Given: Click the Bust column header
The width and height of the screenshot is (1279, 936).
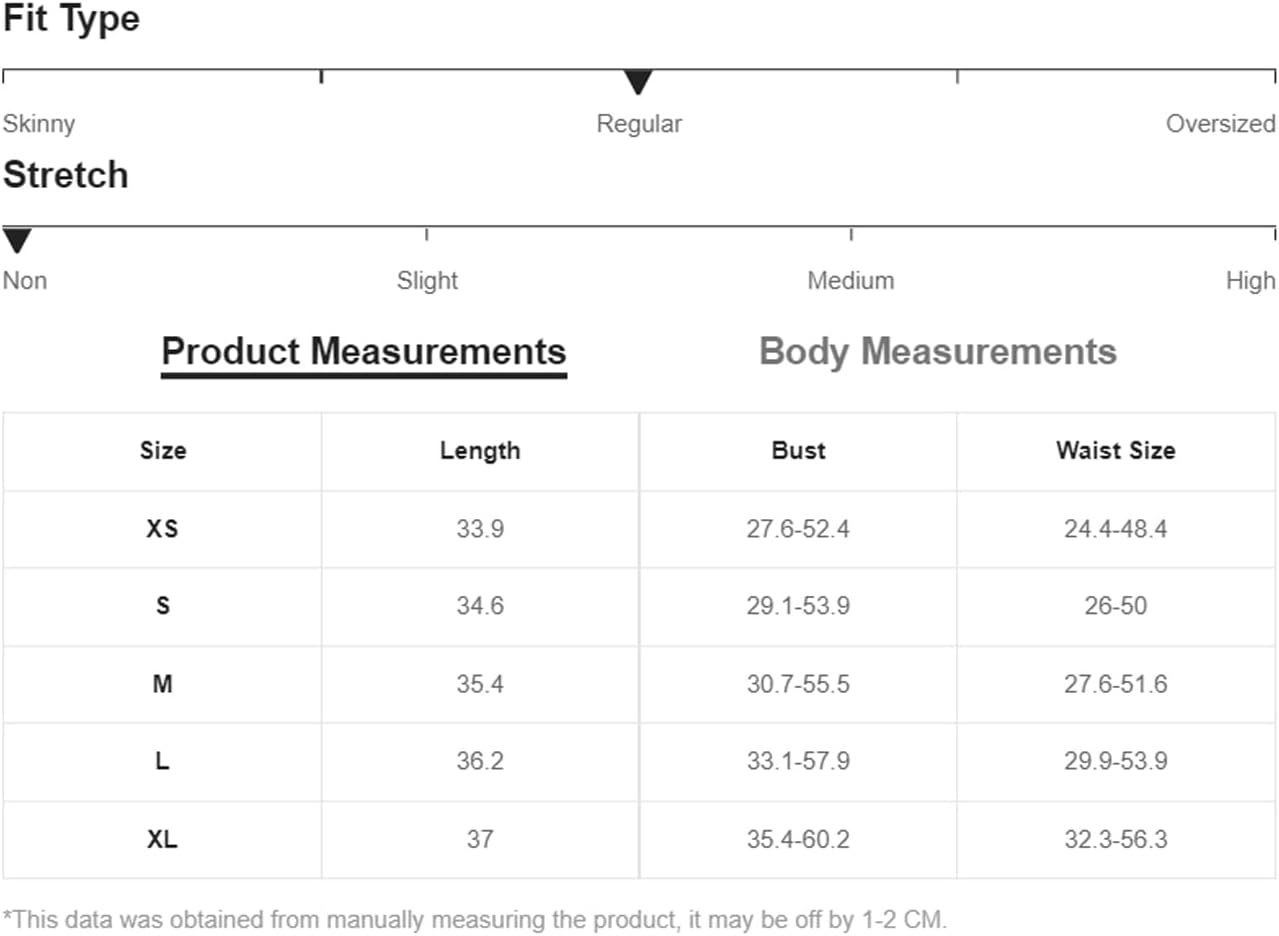Looking at the screenshot, I should tap(798, 451).
